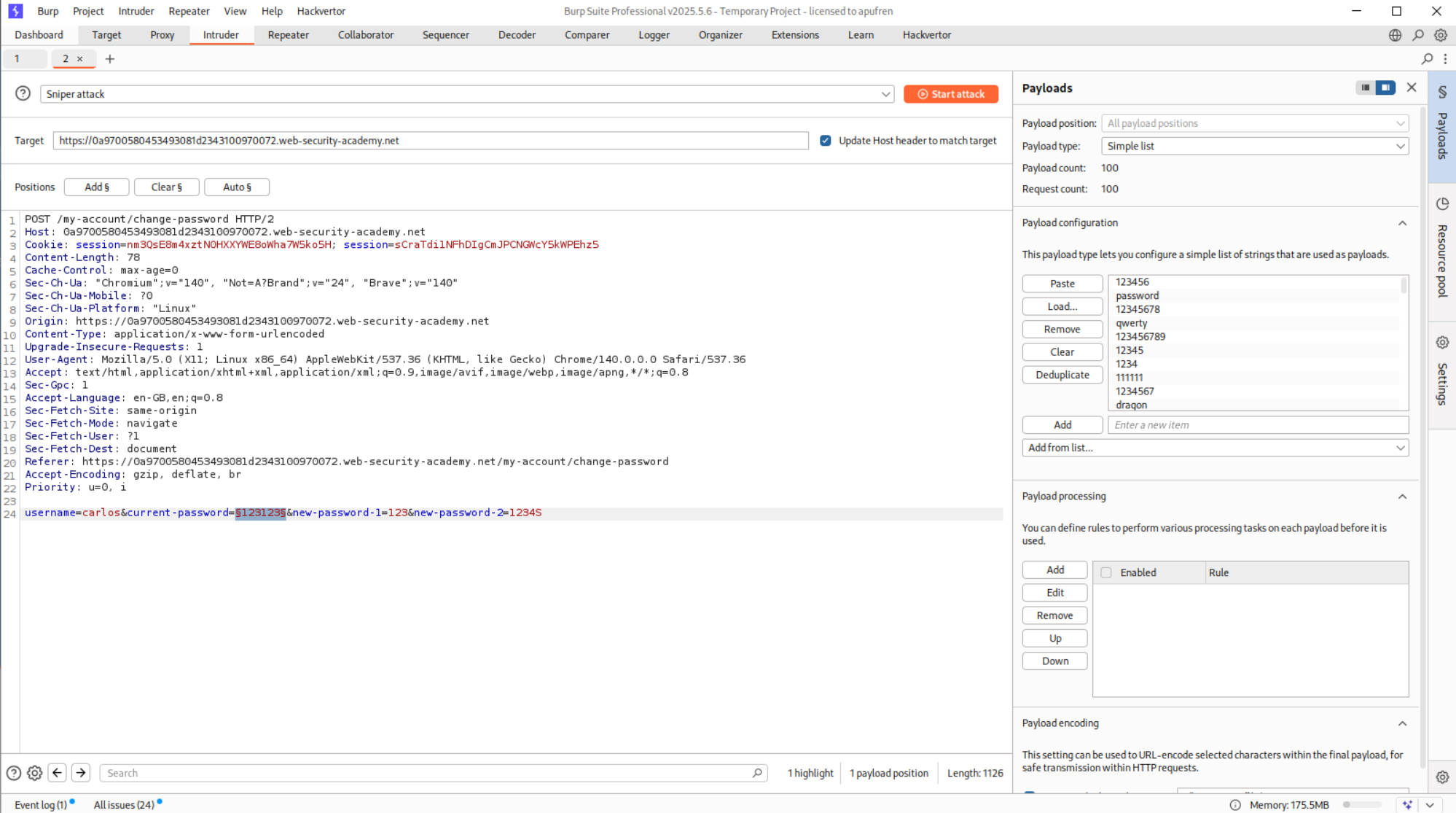Open the Intruder menu in menu bar
1456x813 pixels.
pos(136,11)
